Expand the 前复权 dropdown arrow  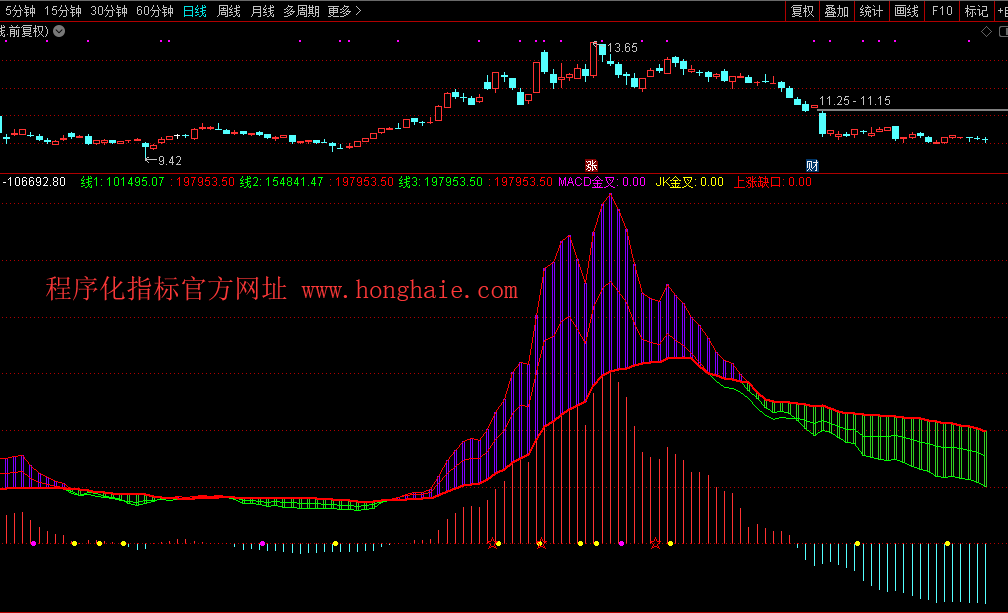pyautogui.click(x=58, y=31)
